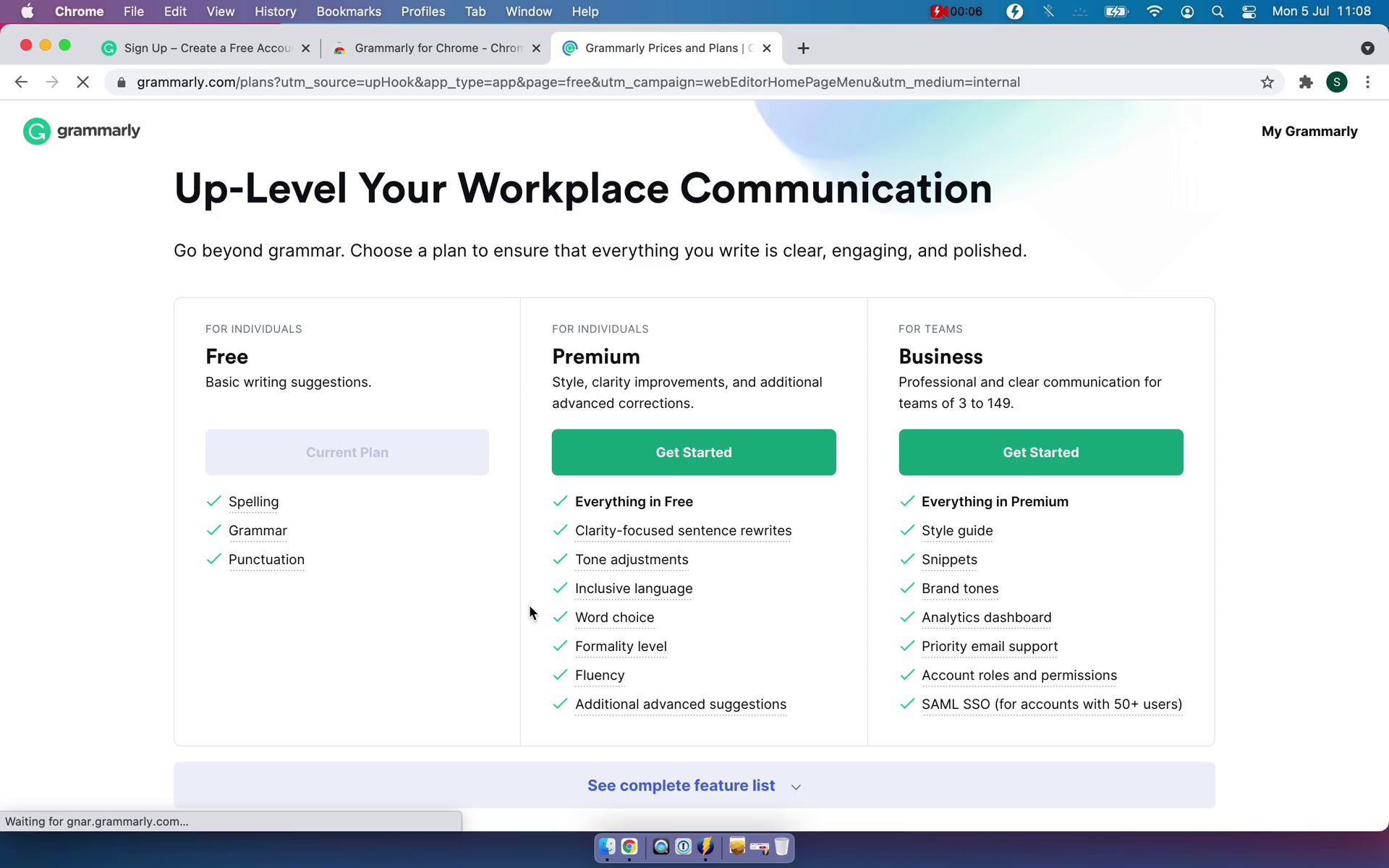Click Brand tones feature
This screenshot has height=868, width=1389.
[960, 589]
